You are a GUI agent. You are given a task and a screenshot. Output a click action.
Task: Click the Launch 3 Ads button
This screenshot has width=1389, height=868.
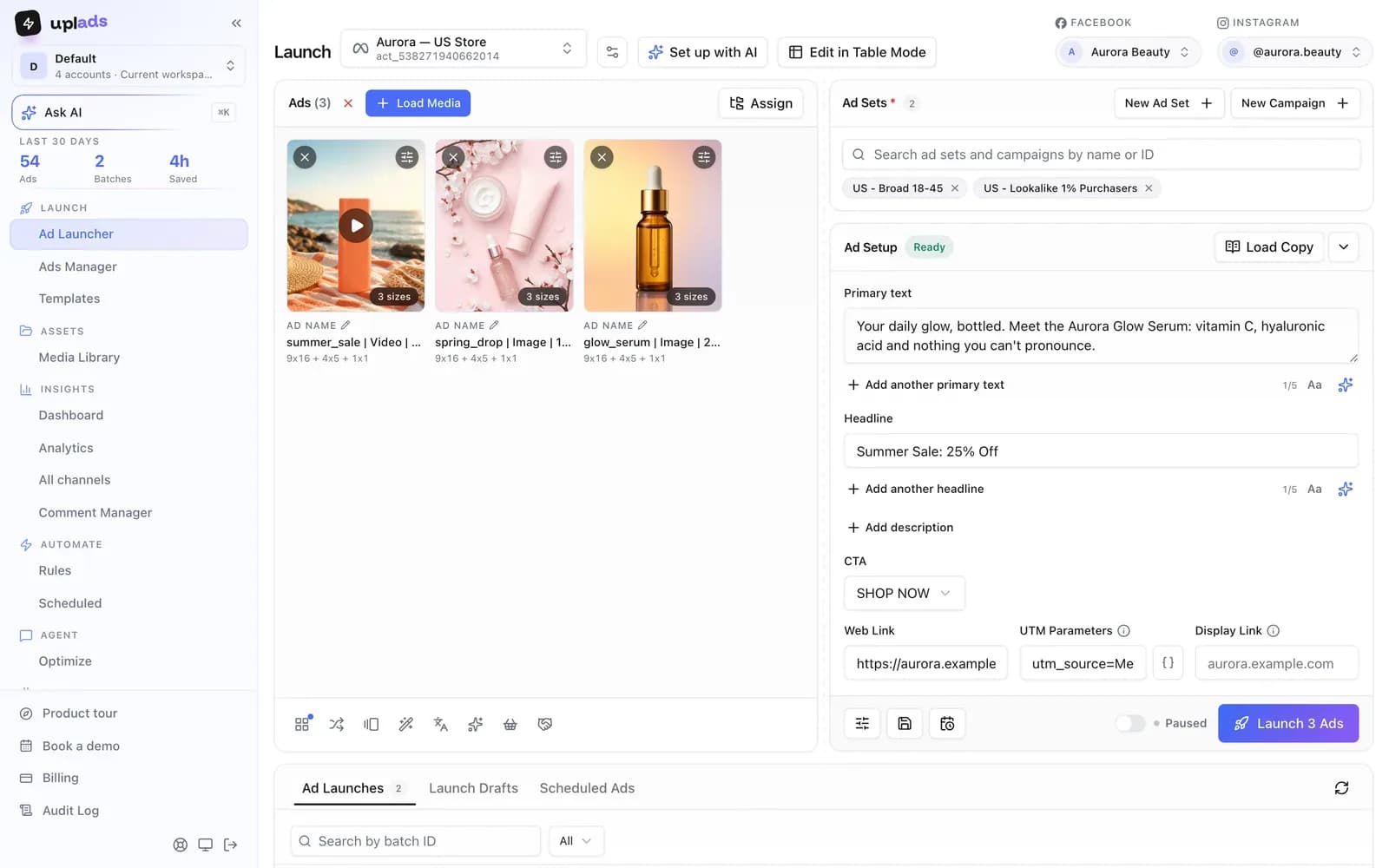pyautogui.click(x=1288, y=723)
